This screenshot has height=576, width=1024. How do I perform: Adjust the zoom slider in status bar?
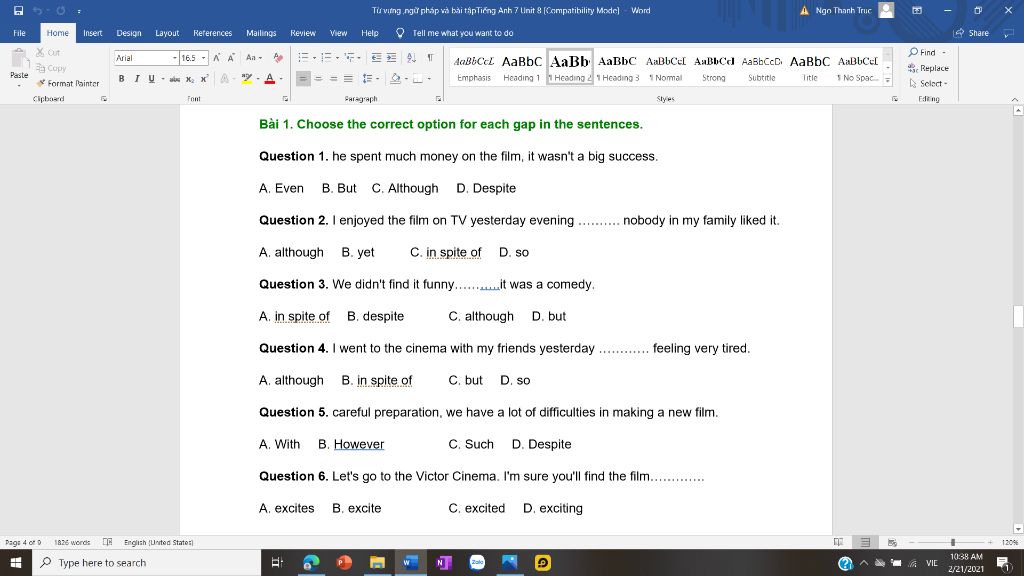[x=953, y=542]
